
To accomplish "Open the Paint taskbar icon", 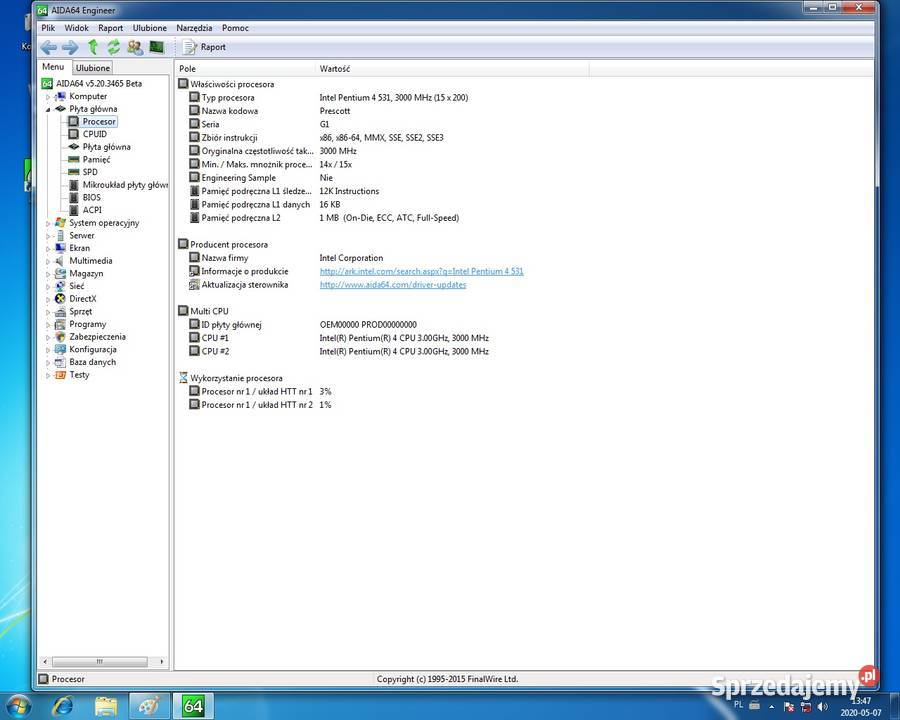I will point(149,706).
